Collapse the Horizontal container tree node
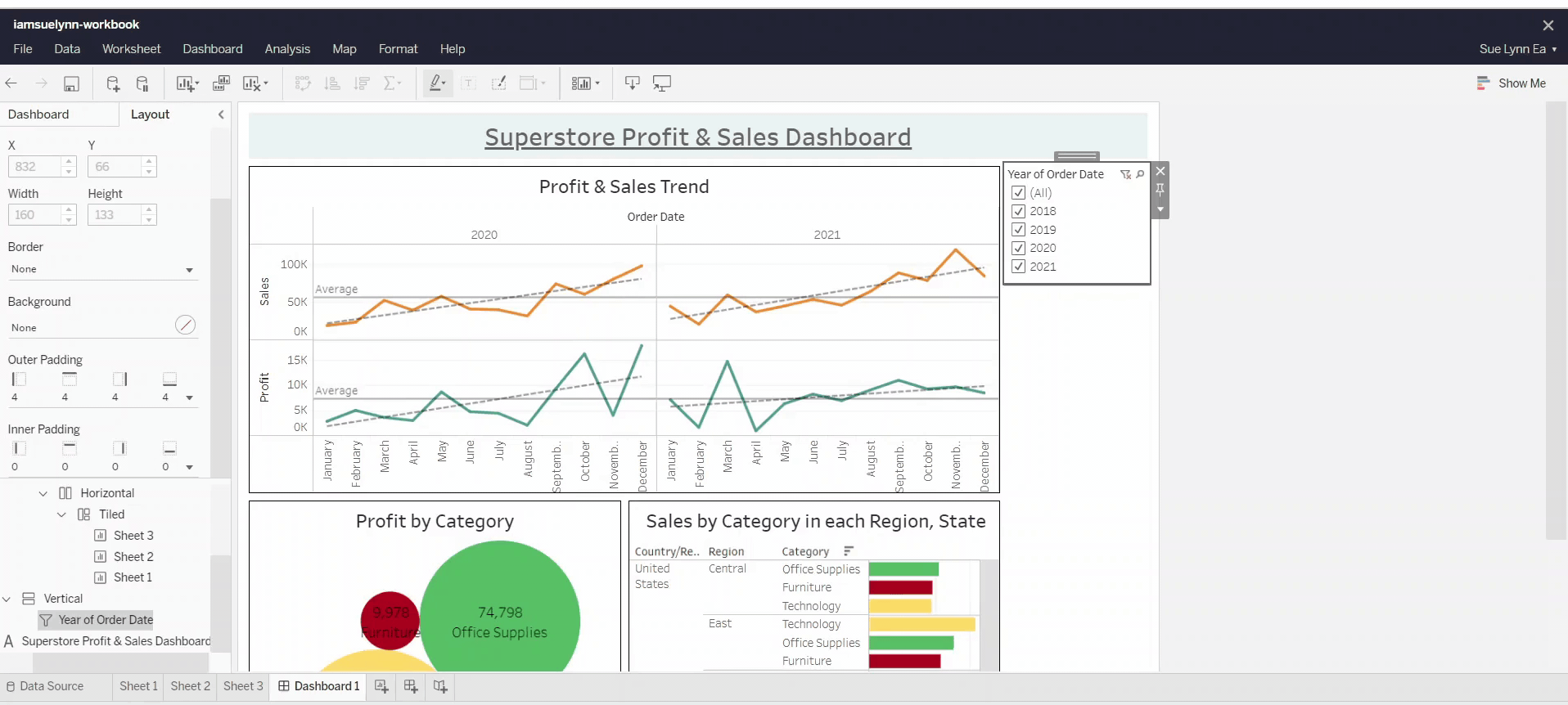 pos(43,493)
